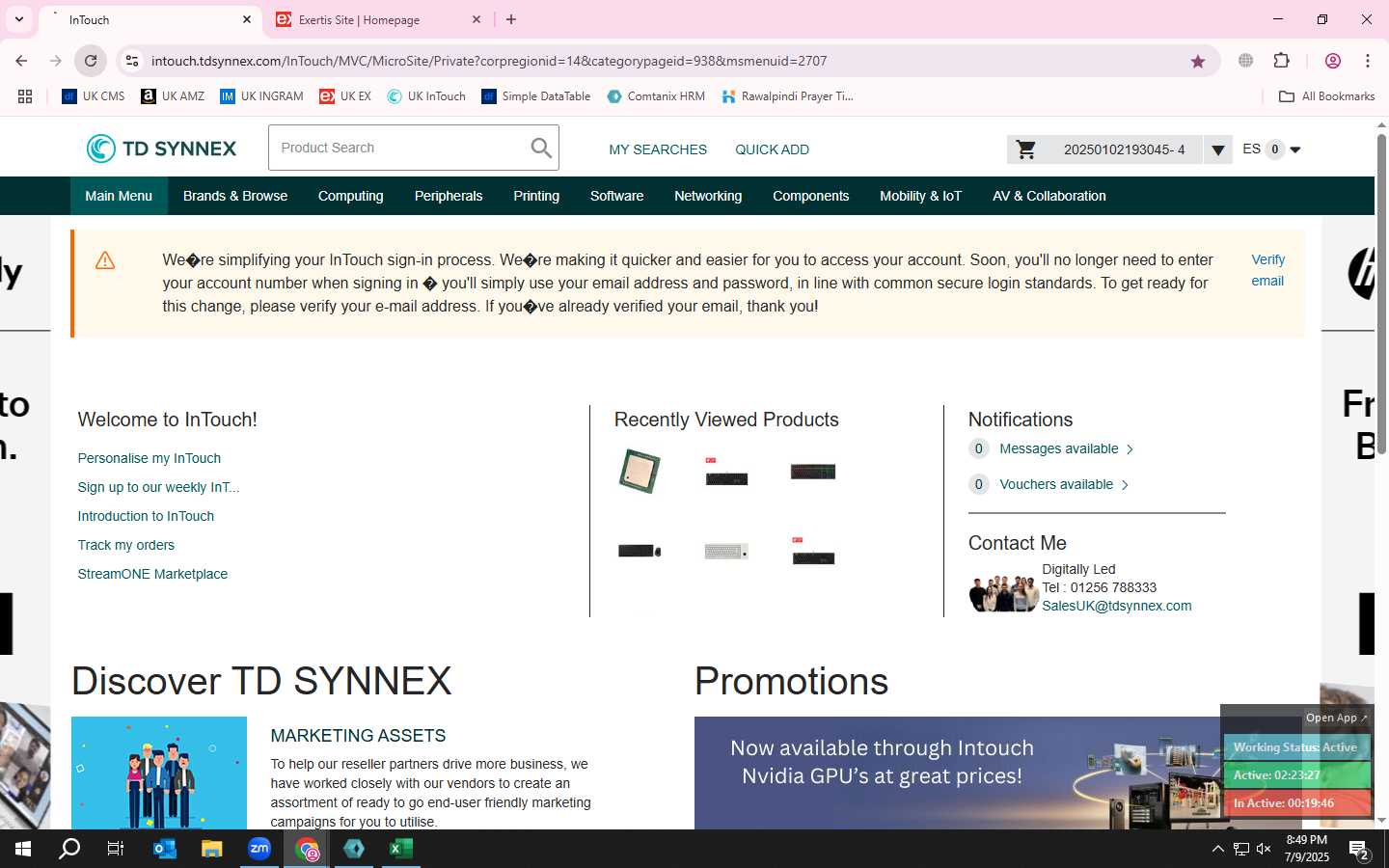1389x868 pixels.
Task: Switch to Exertis Site Homepage tab
Action: pyautogui.click(x=378, y=19)
